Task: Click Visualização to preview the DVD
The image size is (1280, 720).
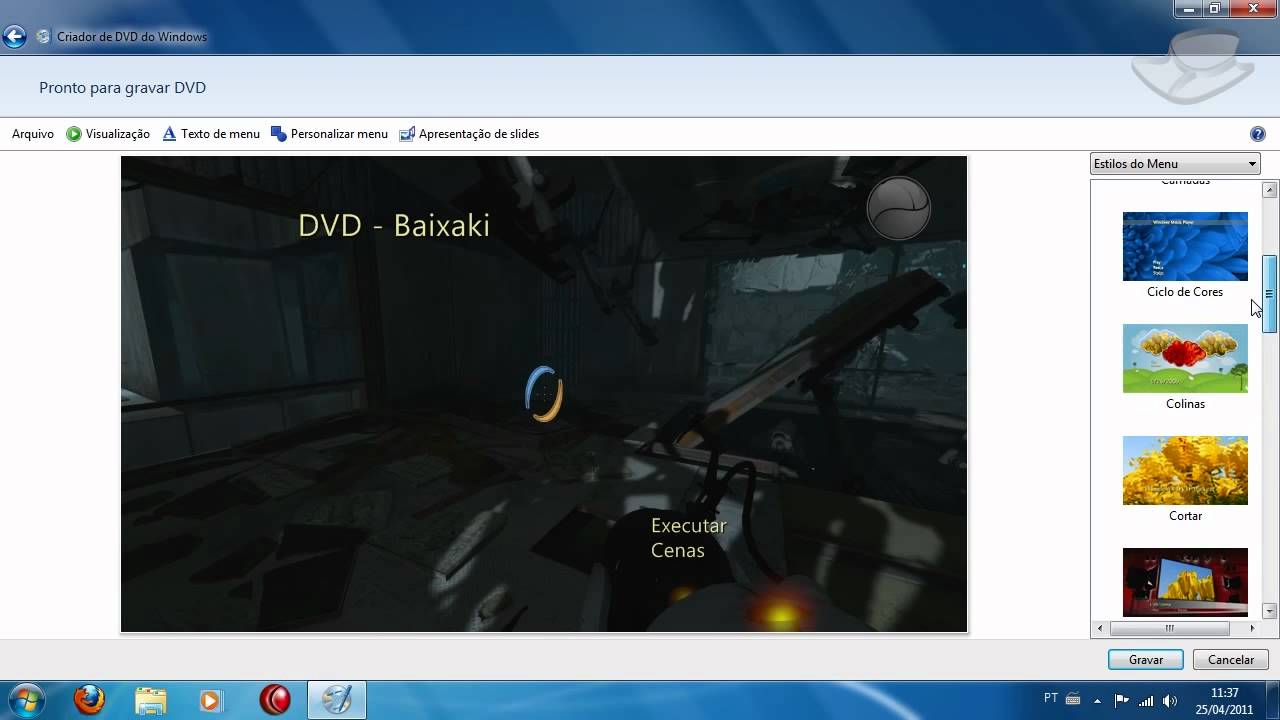Action: [x=108, y=134]
